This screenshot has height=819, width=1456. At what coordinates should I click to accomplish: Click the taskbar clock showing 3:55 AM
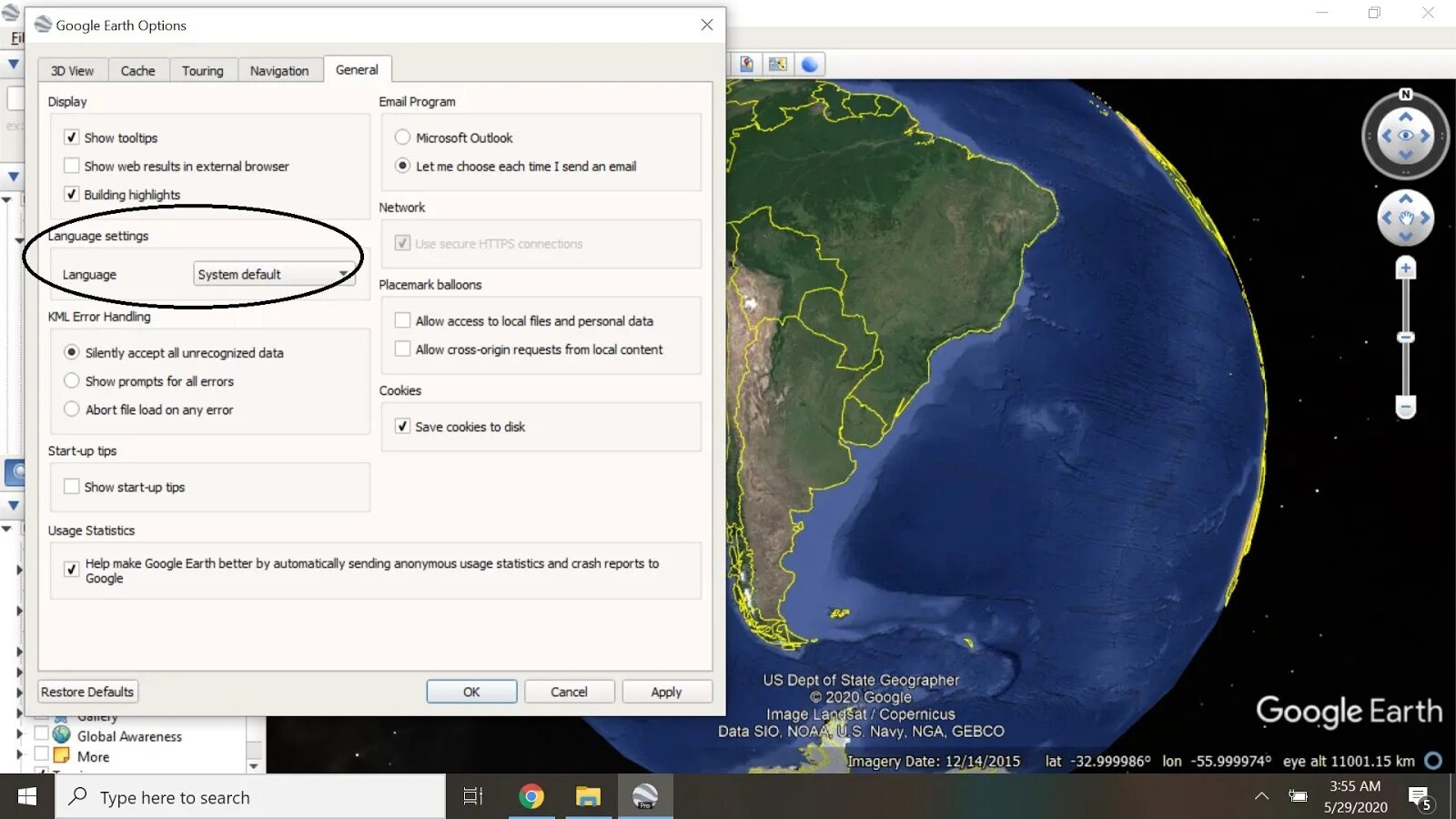[x=1355, y=796]
